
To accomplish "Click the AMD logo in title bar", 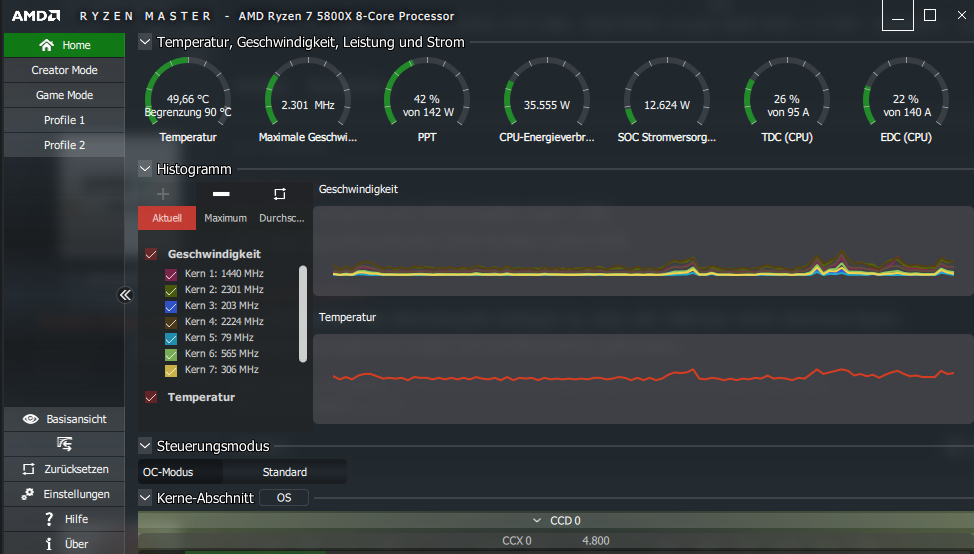I will click(36, 16).
